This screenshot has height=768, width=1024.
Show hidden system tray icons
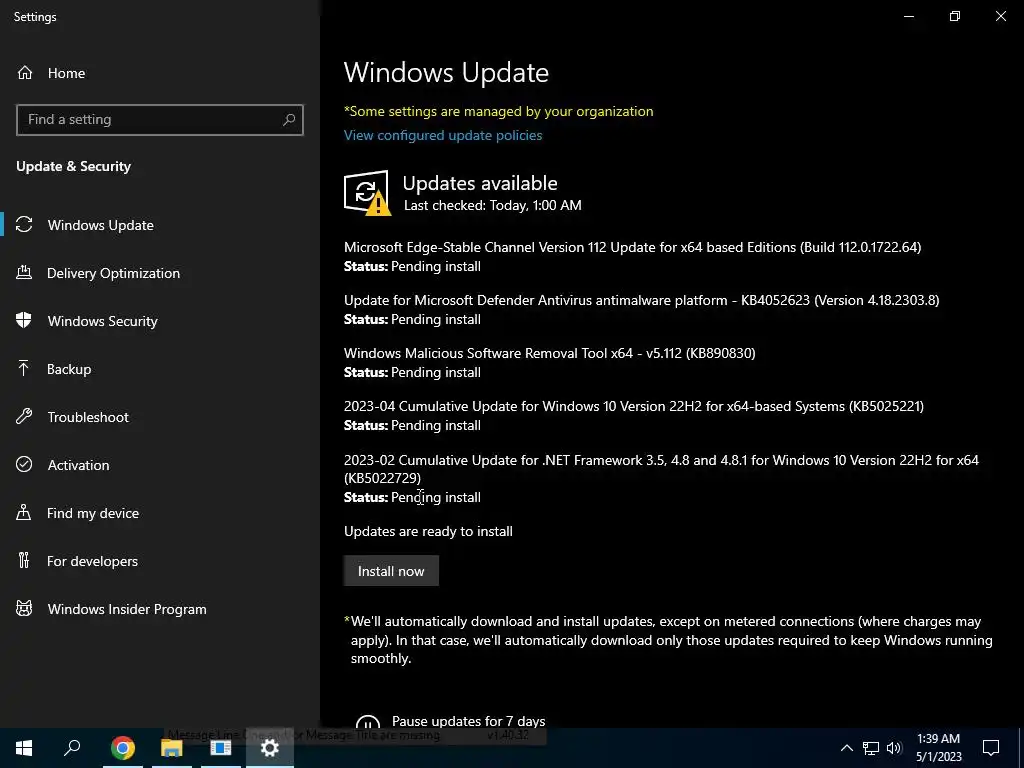pos(846,748)
